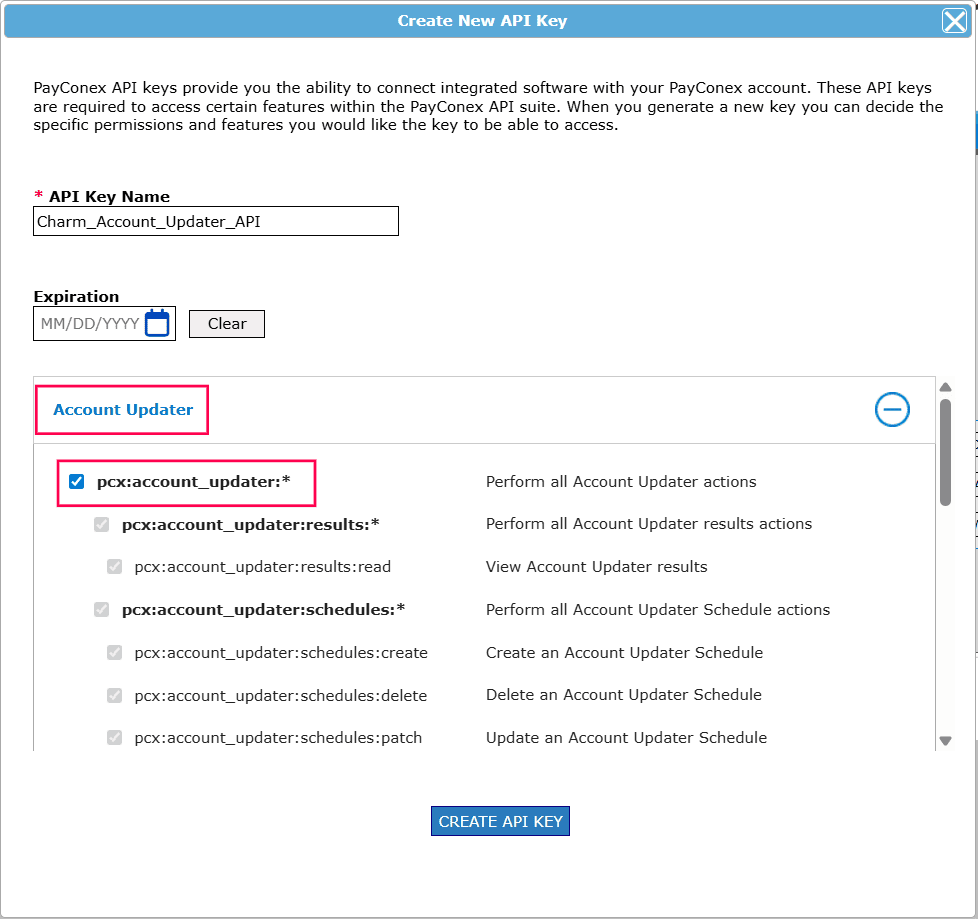This screenshot has width=978, height=919.
Task: Enable the pcx:account_updater:schedules:patch permission
Action: point(113,737)
